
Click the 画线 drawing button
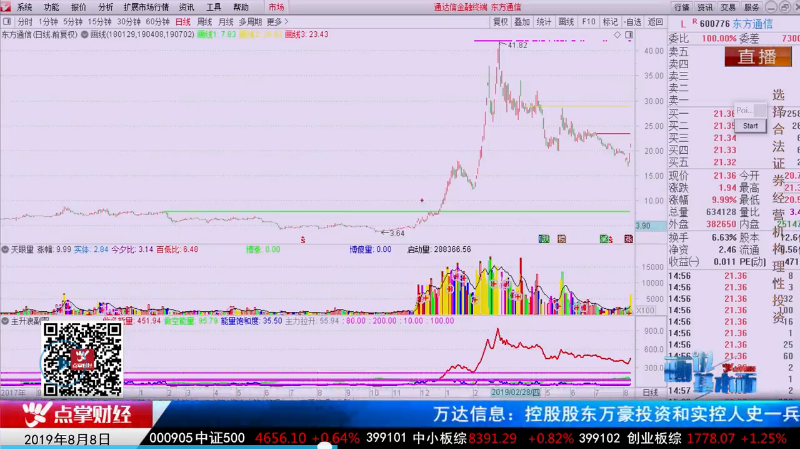pyautogui.click(x=566, y=22)
